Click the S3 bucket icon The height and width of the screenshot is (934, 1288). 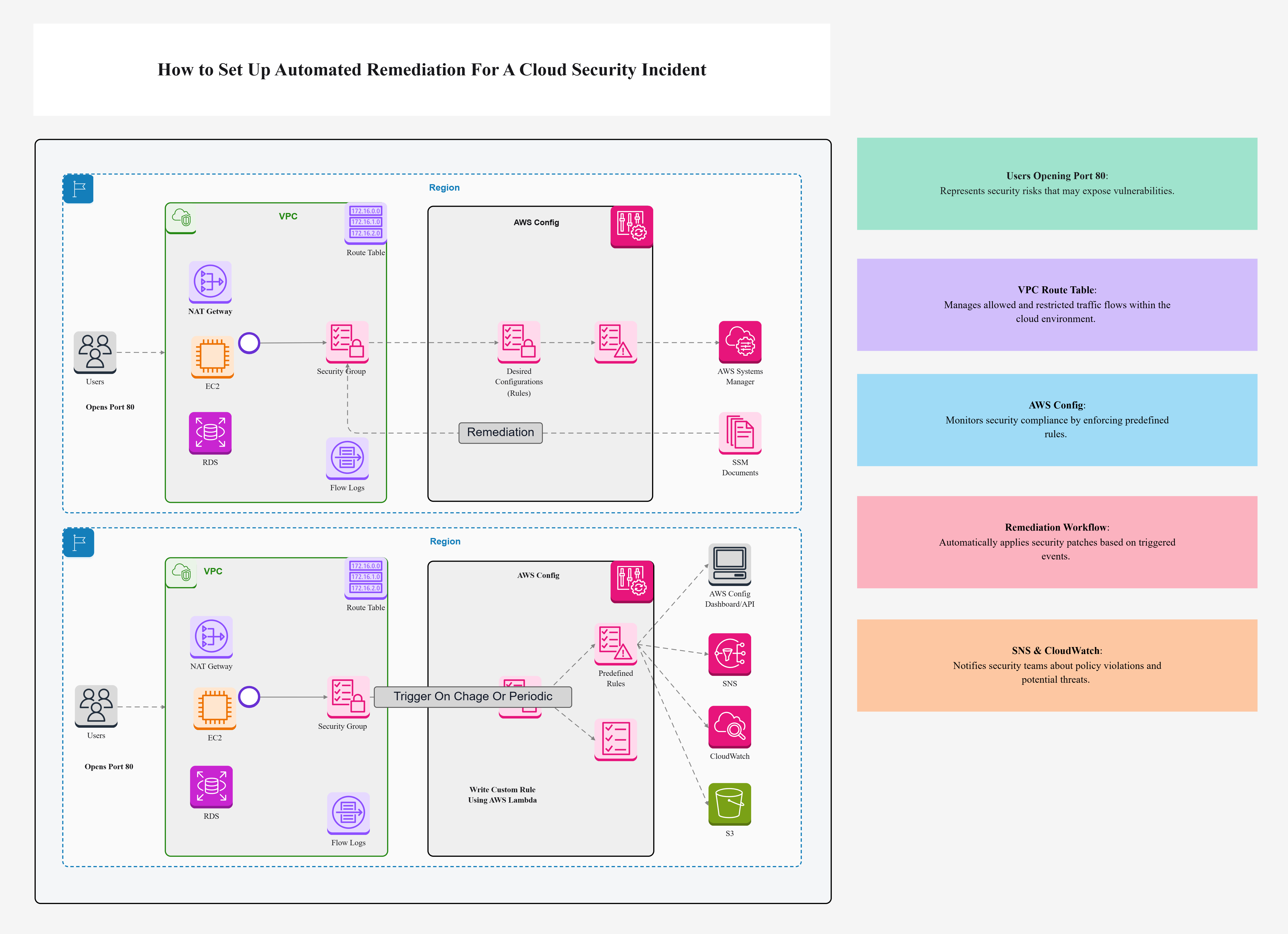tap(730, 804)
